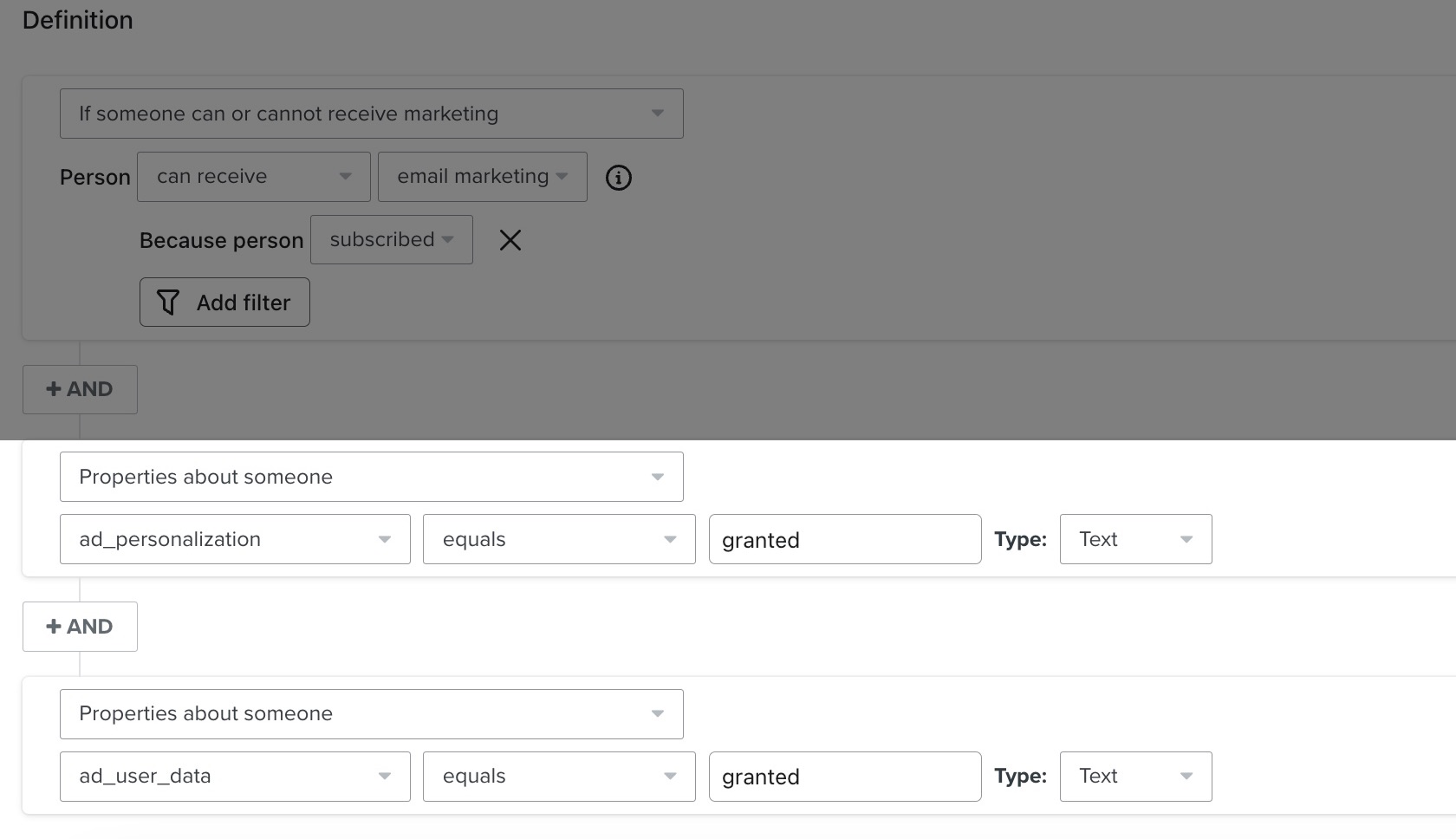
Task: Open the subscribed reason dropdown
Action: [391, 239]
